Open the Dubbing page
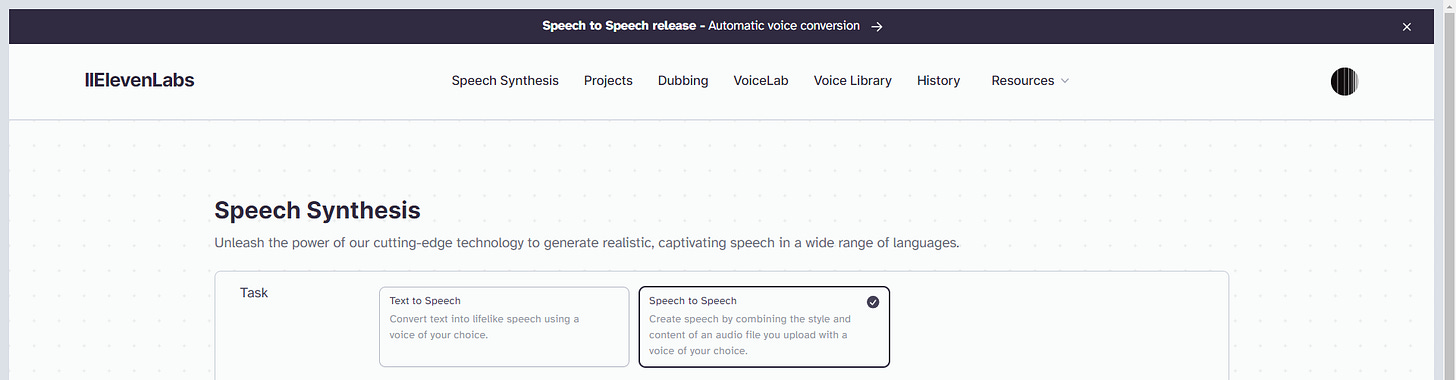The height and width of the screenshot is (380, 1456). click(x=683, y=81)
